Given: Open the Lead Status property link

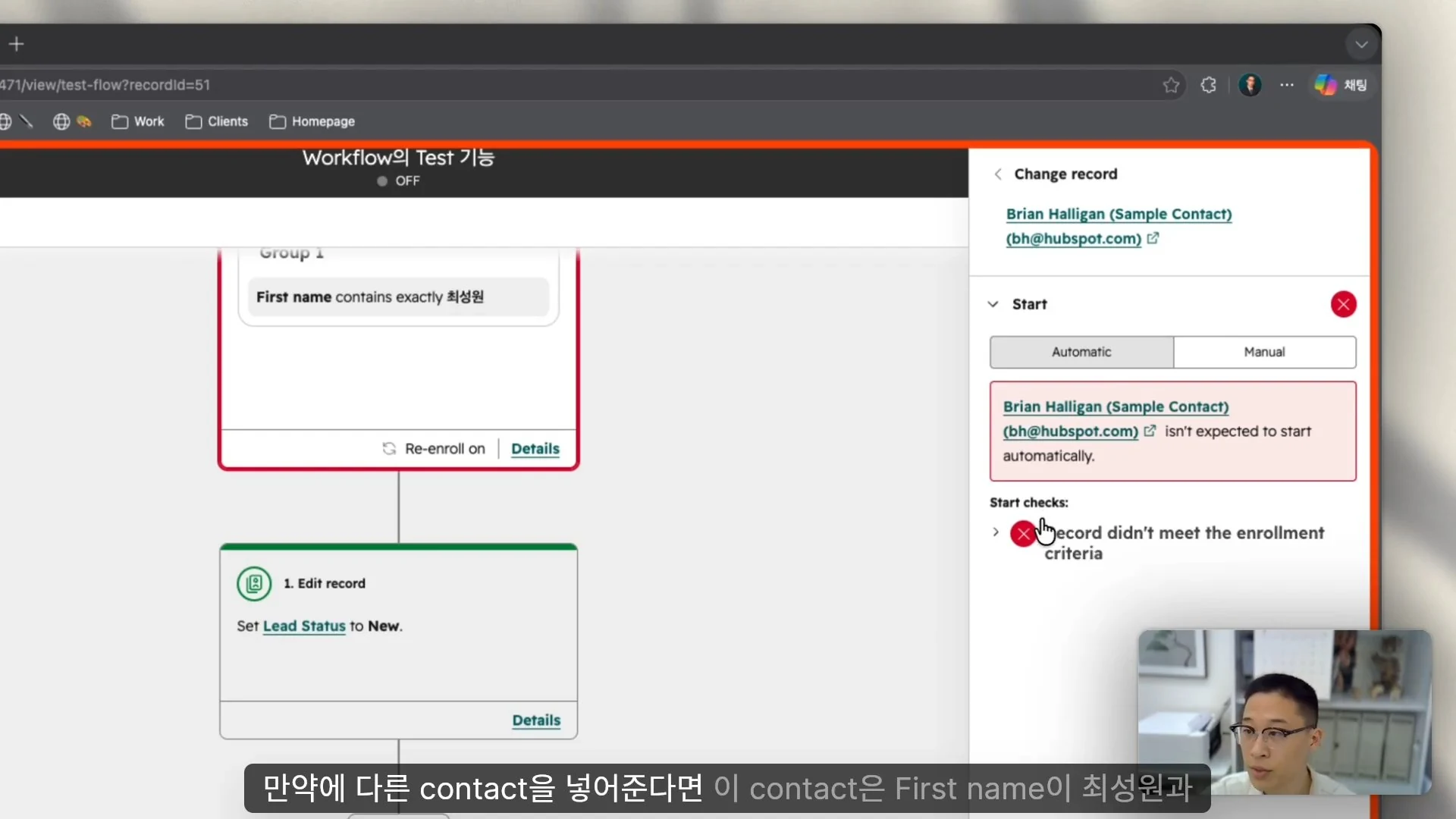Looking at the screenshot, I should point(303,626).
